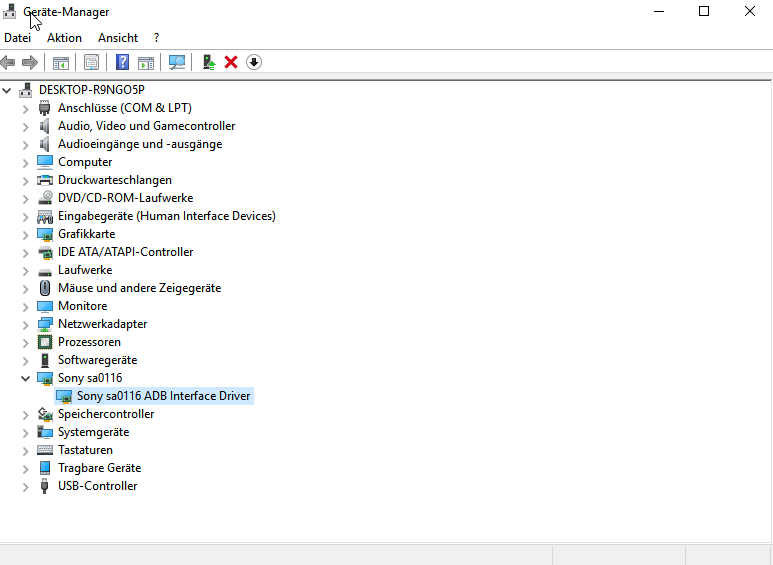This screenshot has height=565, width=773.
Task: Click the Tragbare Geräte icon
Action: point(45,468)
